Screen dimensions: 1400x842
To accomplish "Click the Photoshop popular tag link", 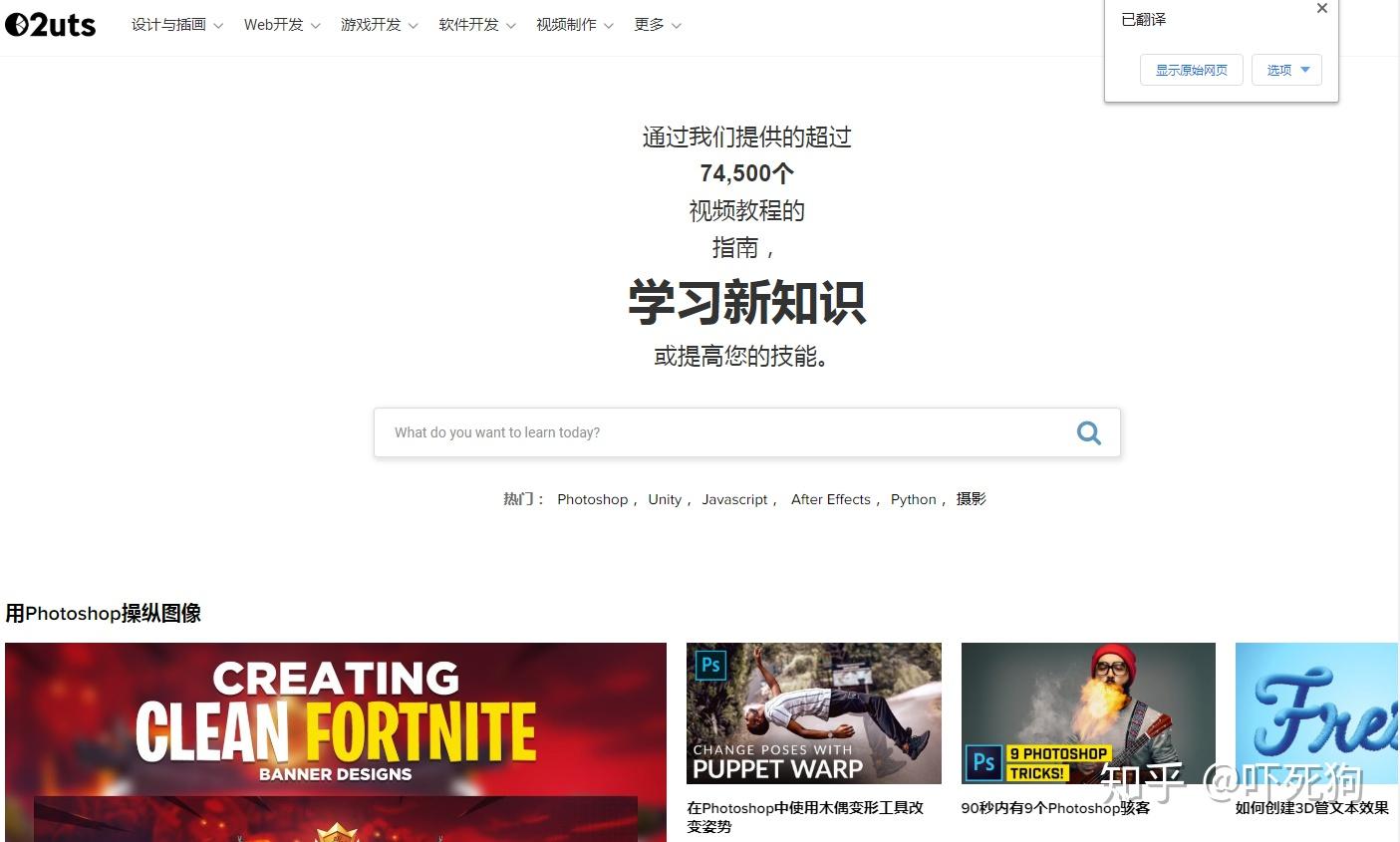I will pyautogui.click(x=593, y=499).
